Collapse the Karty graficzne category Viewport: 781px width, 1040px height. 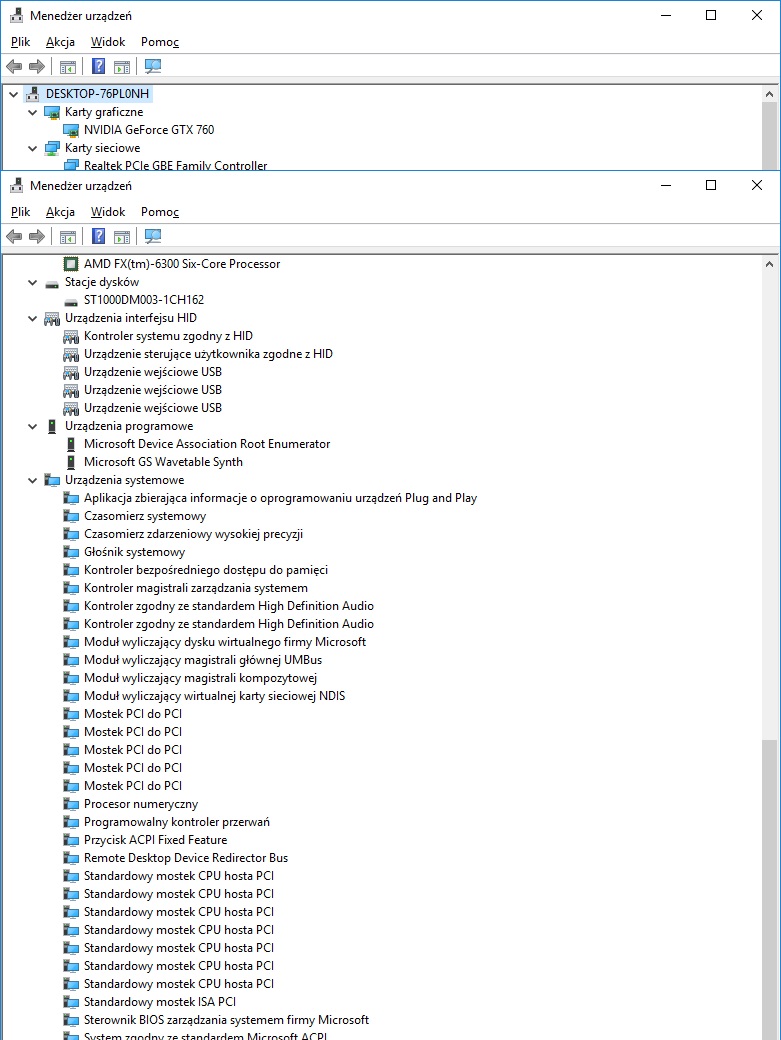tap(32, 112)
